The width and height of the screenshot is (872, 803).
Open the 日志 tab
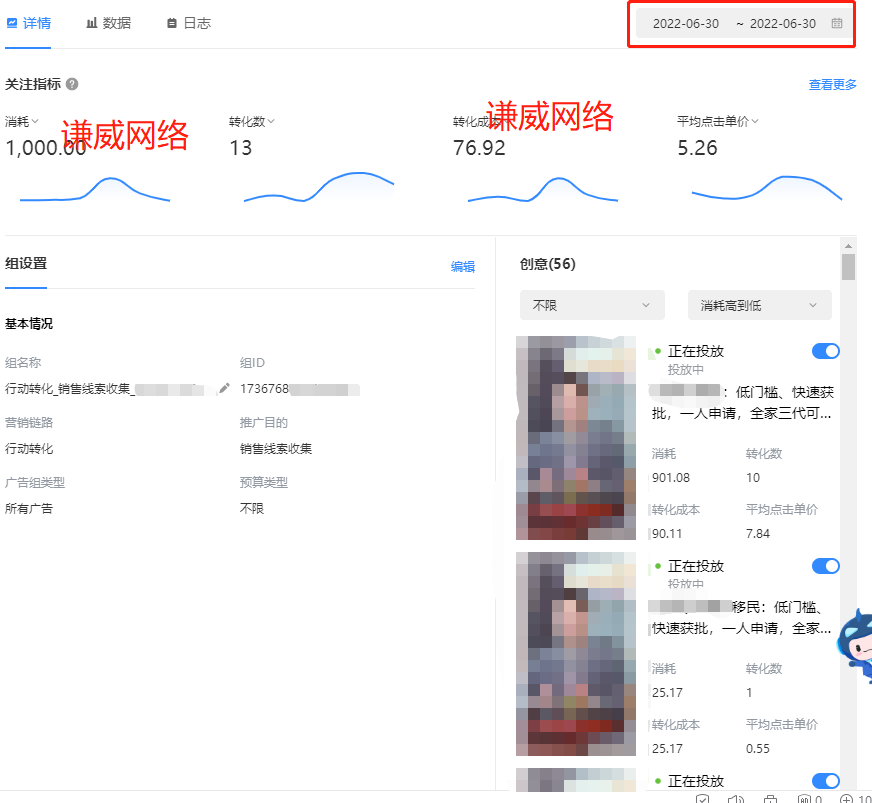(x=189, y=23)
